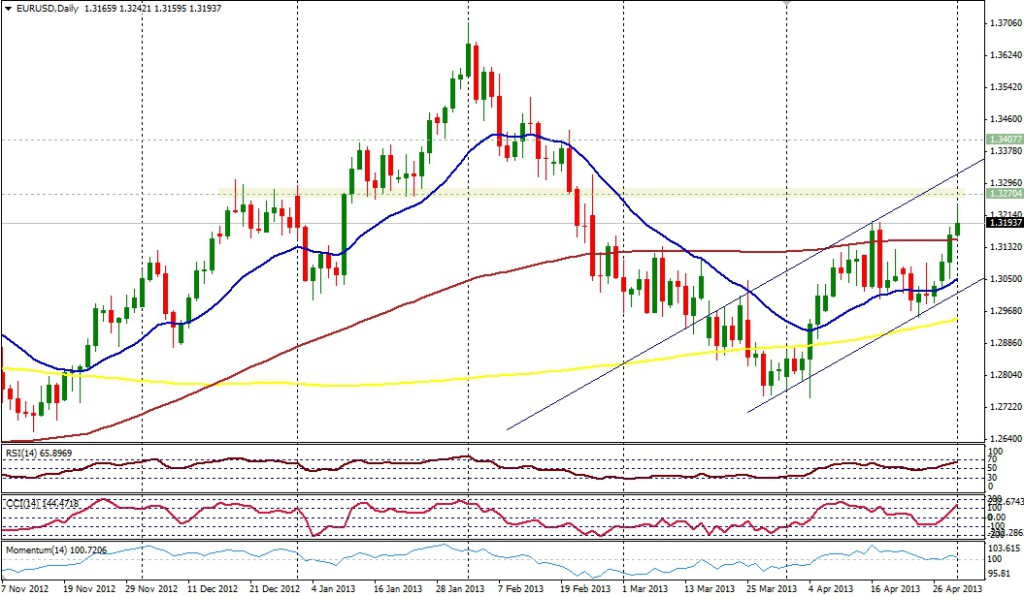Click the 1.32704 price level tag
Viewport: 1024px width, 596px height.
coord(1002,194)
